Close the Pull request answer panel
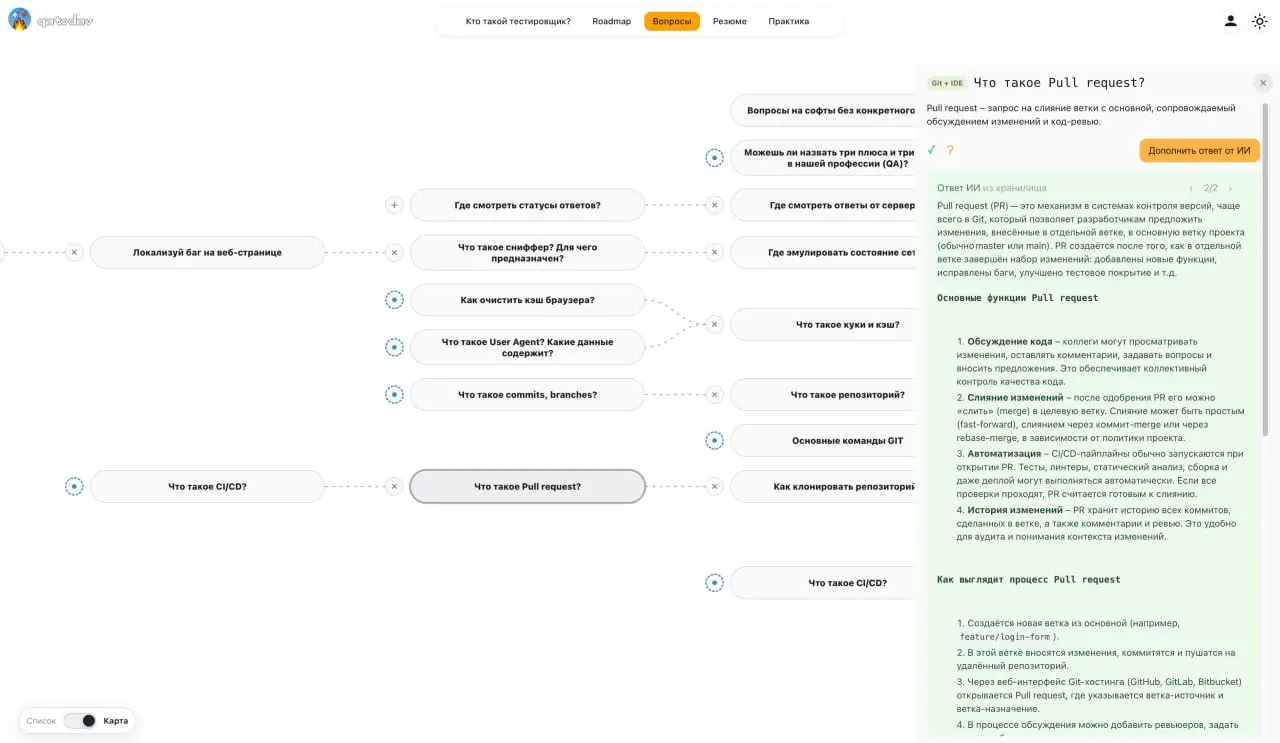 (x=1263, y=83)
